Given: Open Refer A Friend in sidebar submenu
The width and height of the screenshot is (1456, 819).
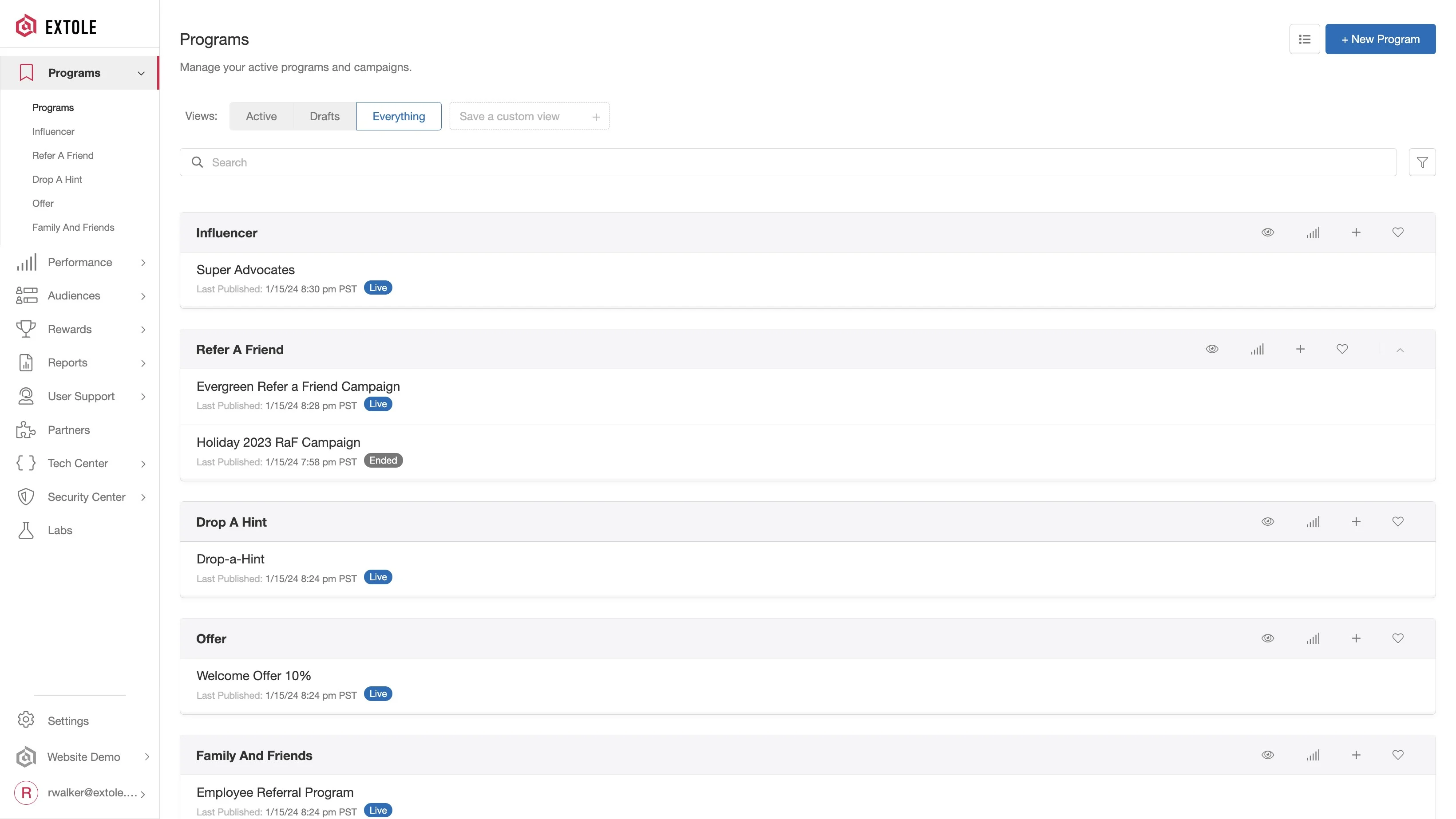Looking at the screenshot, I should coord(63,155).
